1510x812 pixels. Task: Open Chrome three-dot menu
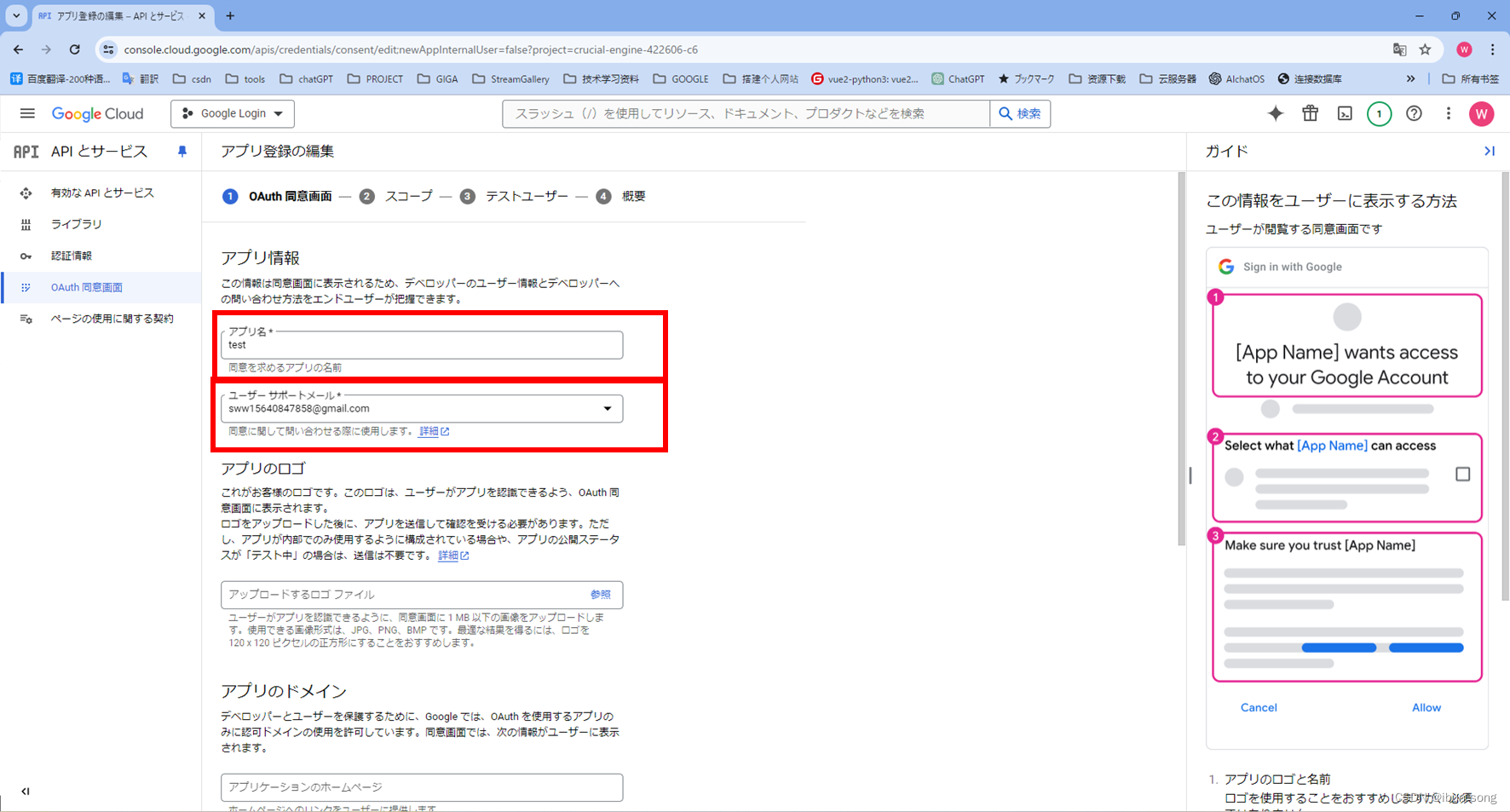point(1492,49)
